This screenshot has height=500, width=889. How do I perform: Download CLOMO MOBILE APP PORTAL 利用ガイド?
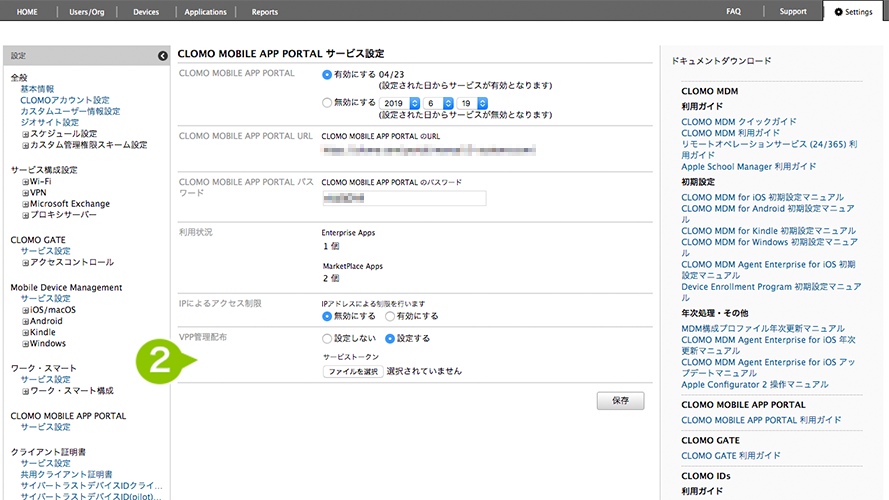761,420
